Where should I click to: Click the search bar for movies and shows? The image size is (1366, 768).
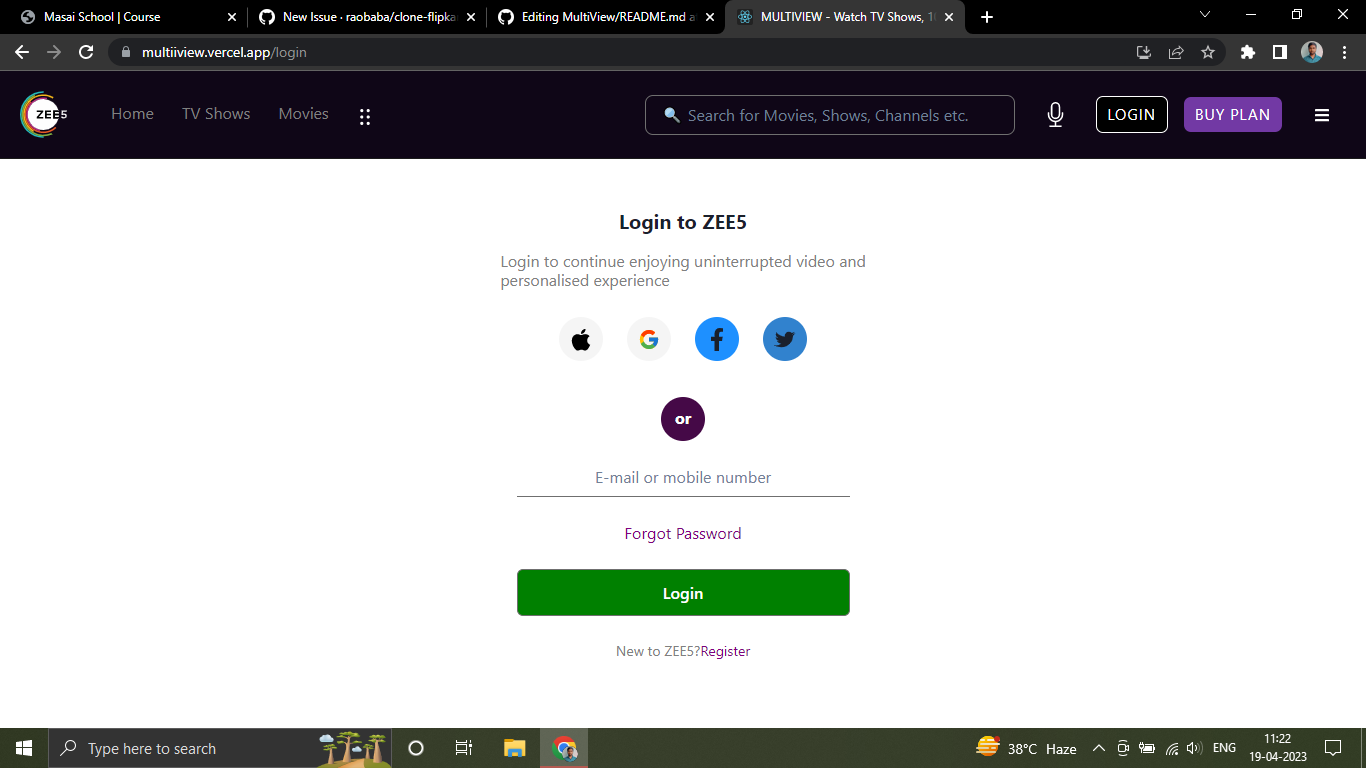click(x=829, y=114)
